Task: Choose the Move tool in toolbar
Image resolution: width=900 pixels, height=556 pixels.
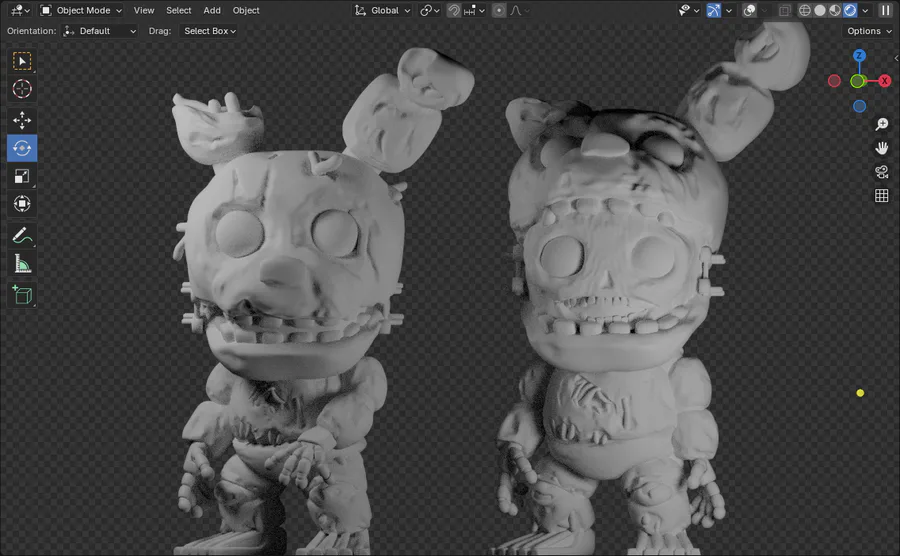Action: pyautogui.click(x=22, y=120)
